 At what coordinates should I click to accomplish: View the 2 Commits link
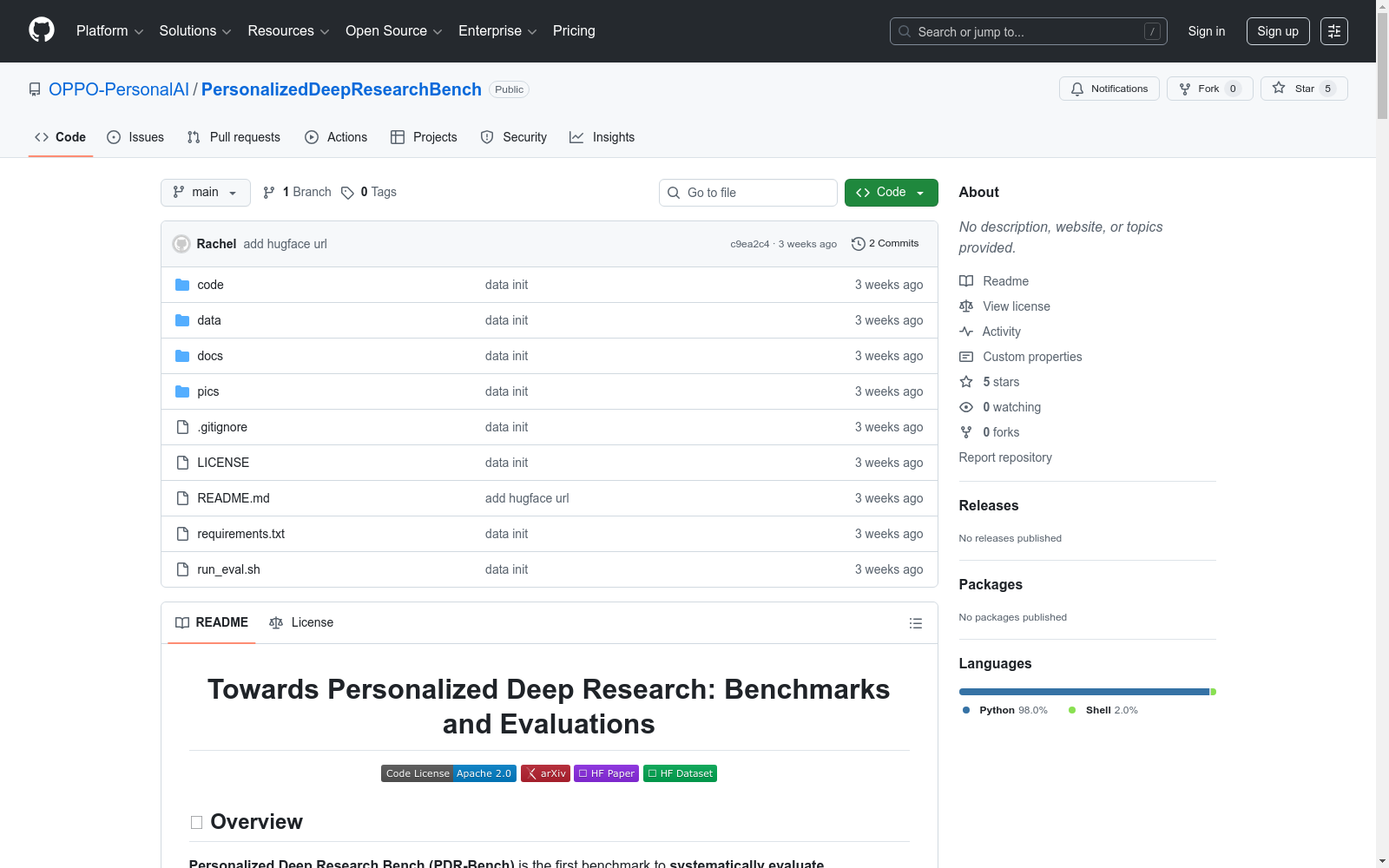click(x=885, y=244)
